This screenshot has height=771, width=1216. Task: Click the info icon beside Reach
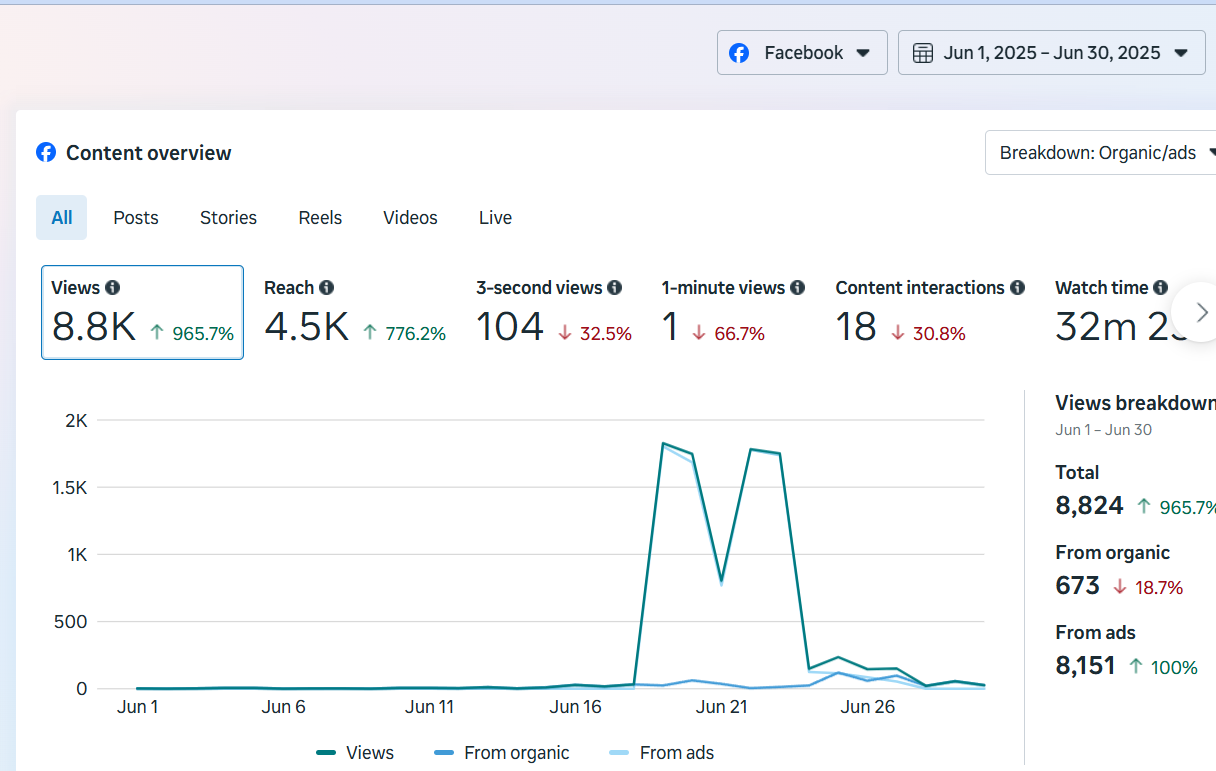coord(327,288)
